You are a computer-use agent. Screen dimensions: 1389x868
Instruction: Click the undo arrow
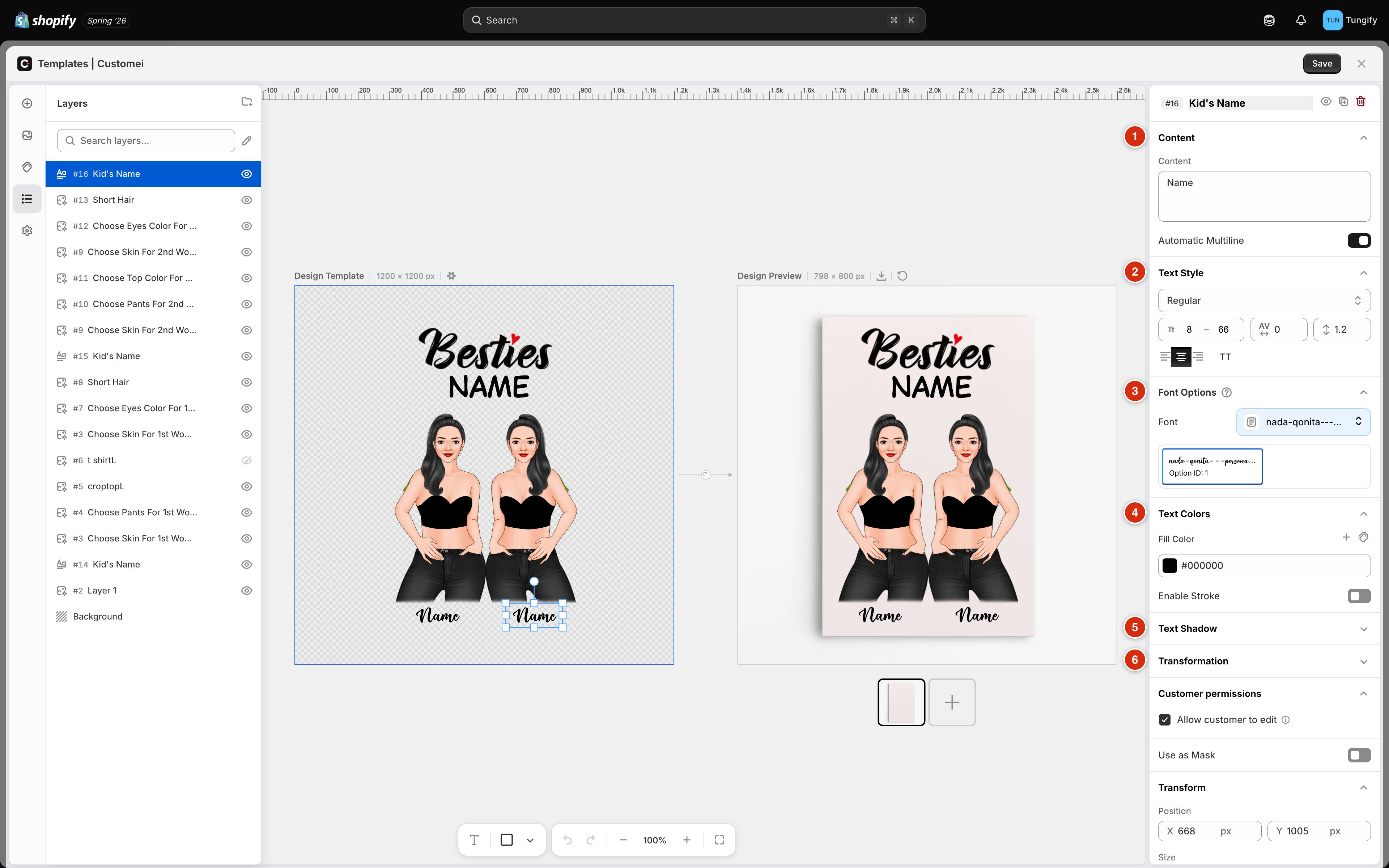click(567, 840)
